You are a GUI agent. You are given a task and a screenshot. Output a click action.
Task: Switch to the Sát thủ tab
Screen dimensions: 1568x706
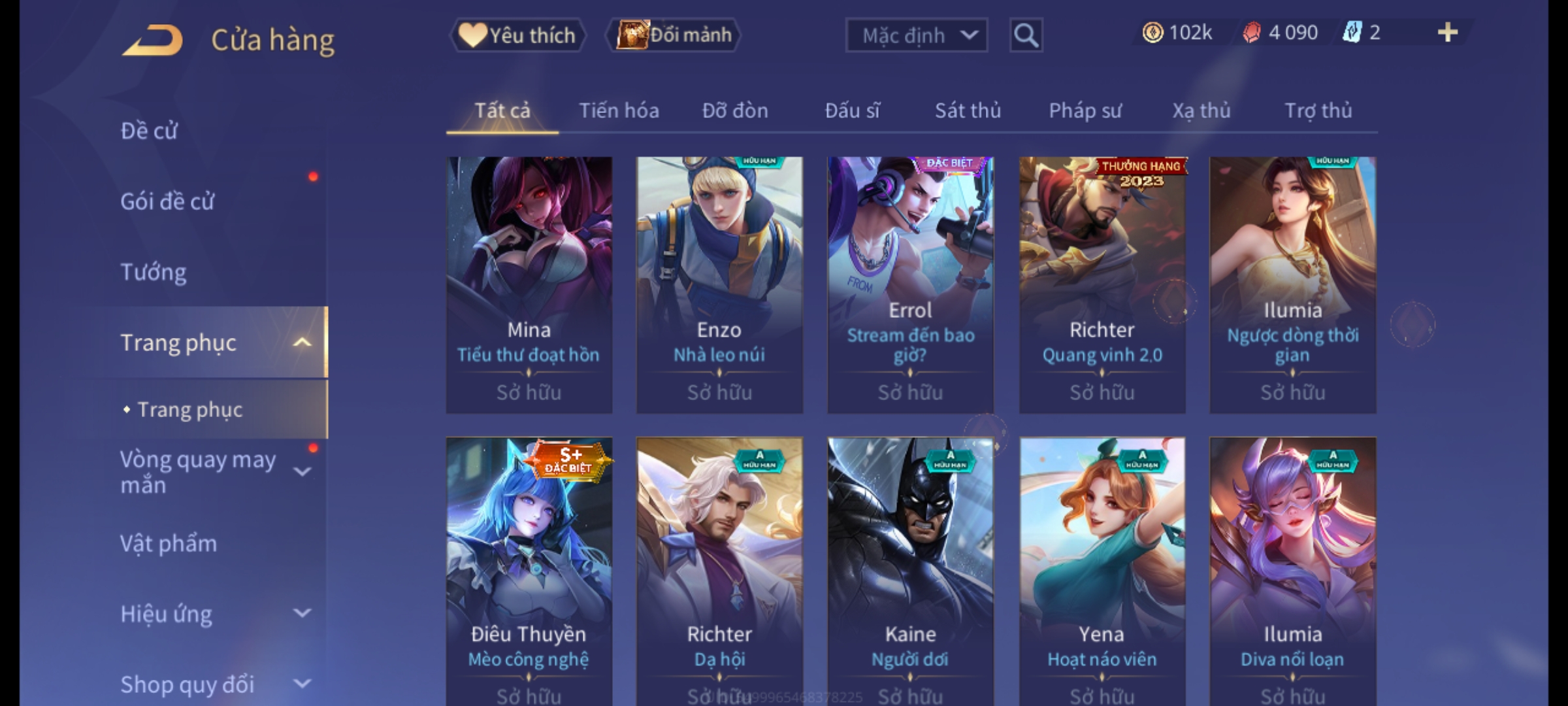click(968, 110)
